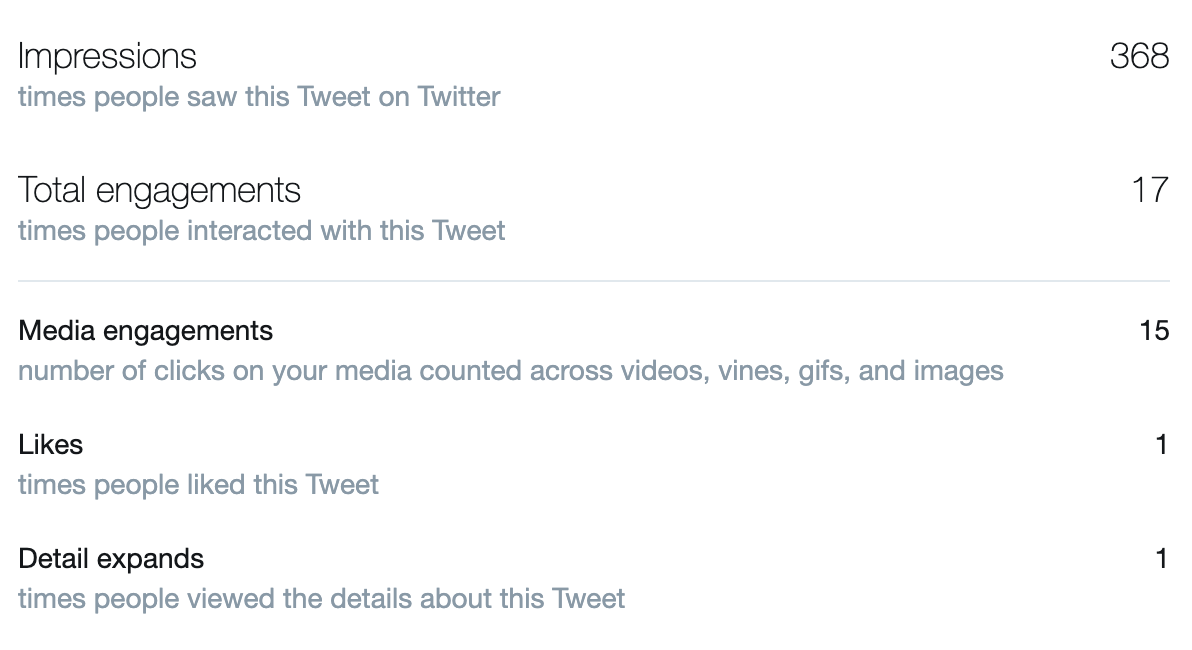1192x650 pixels.
Task: Select the Detail expands count value
Action: pos(1161,559)
